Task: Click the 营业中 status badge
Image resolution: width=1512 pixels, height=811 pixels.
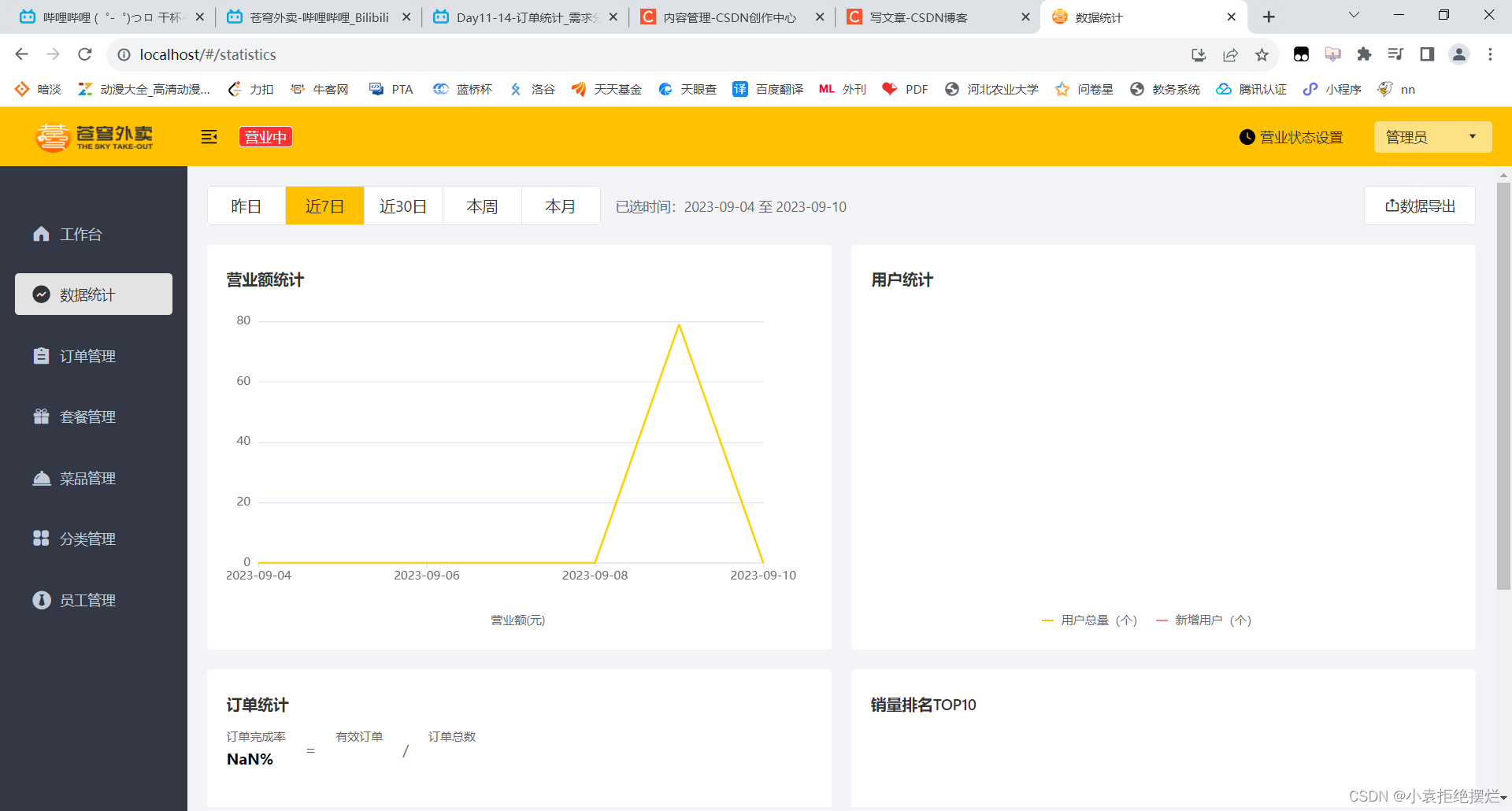Action: pyautogui.click(x=265, y=136)
